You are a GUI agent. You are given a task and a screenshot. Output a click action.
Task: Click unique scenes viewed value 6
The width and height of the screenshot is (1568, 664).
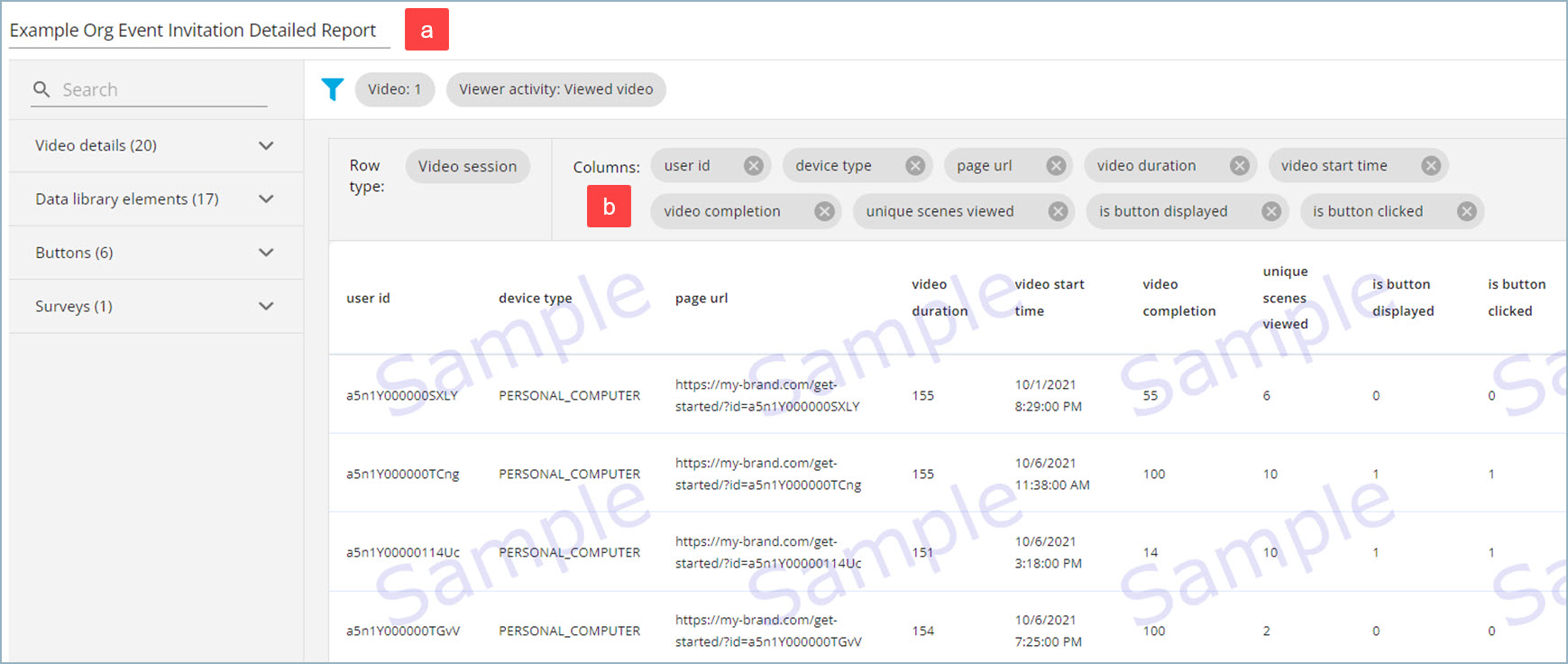(1267, 395)
